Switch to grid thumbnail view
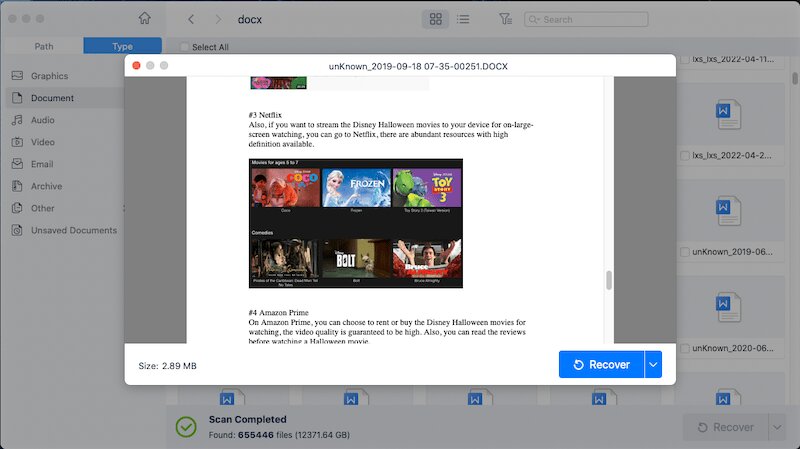Screen dimensions: 800x449 tap(436, 19)
